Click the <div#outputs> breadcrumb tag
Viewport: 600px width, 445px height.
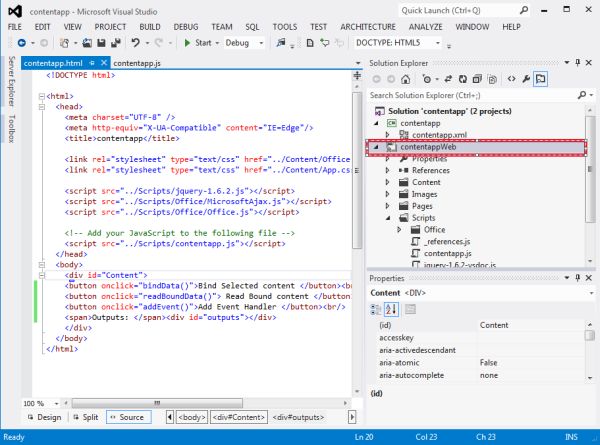[298, 417]
